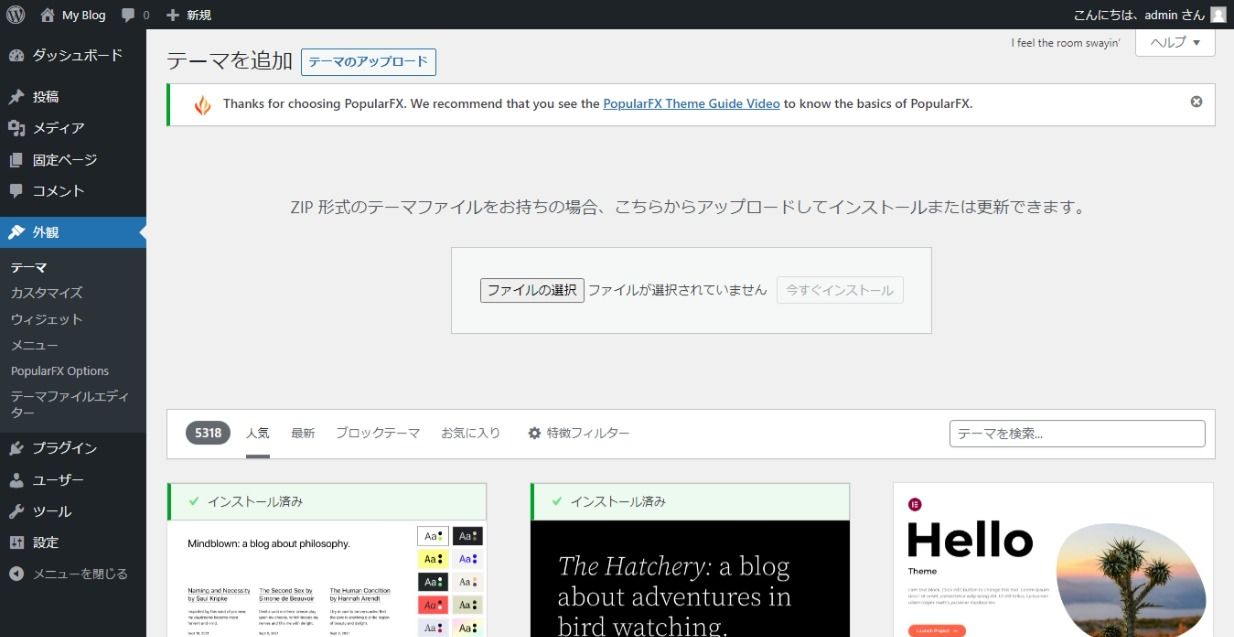
Task: Select the Hello theme thumbnail
Action: pyautogui.click(x=1052, y=560)
